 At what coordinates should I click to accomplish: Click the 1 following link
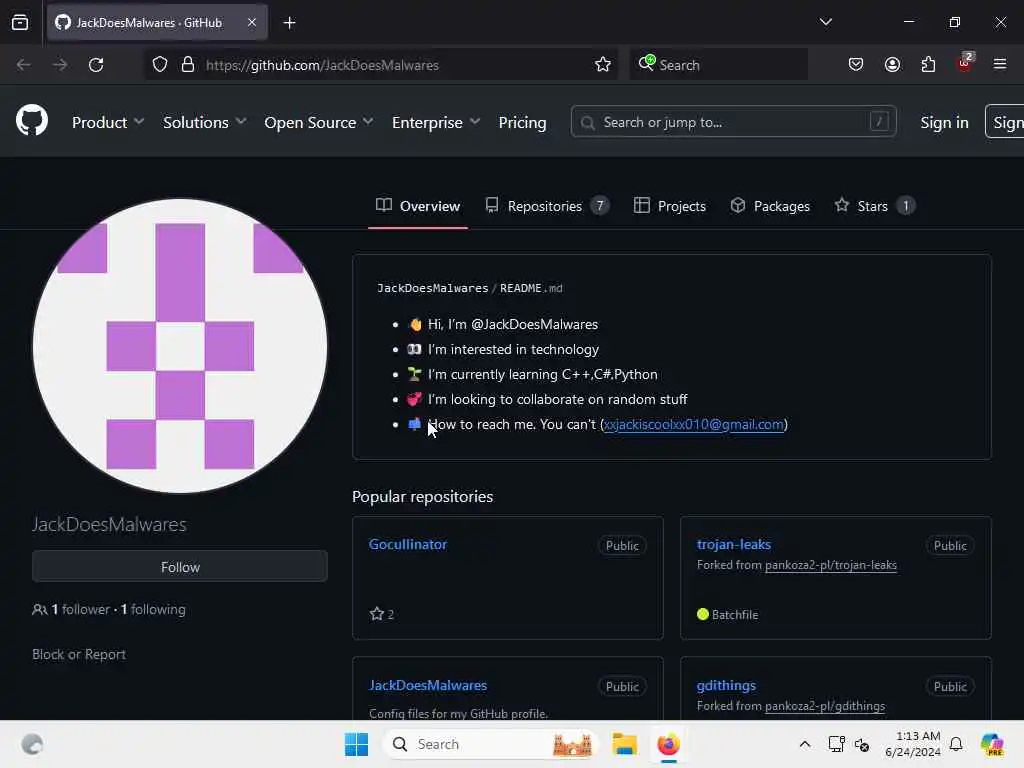(x=153, y=609)
